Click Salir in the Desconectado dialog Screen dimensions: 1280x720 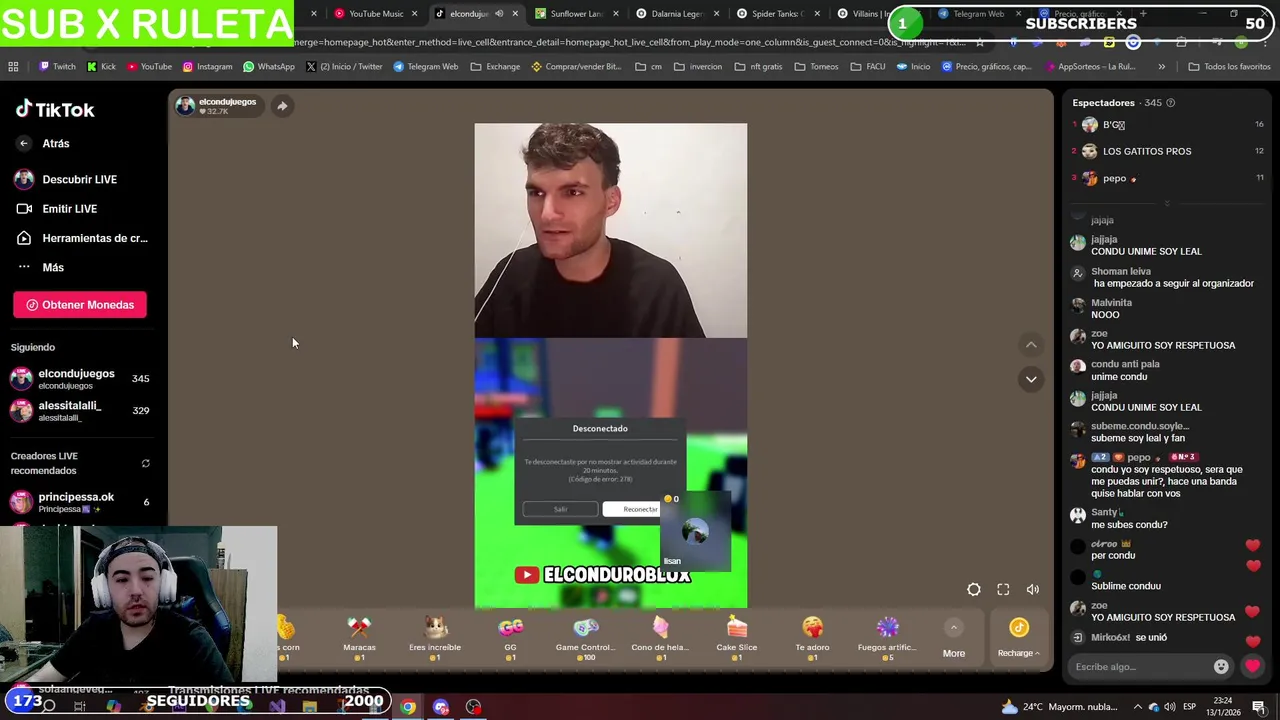560,509
